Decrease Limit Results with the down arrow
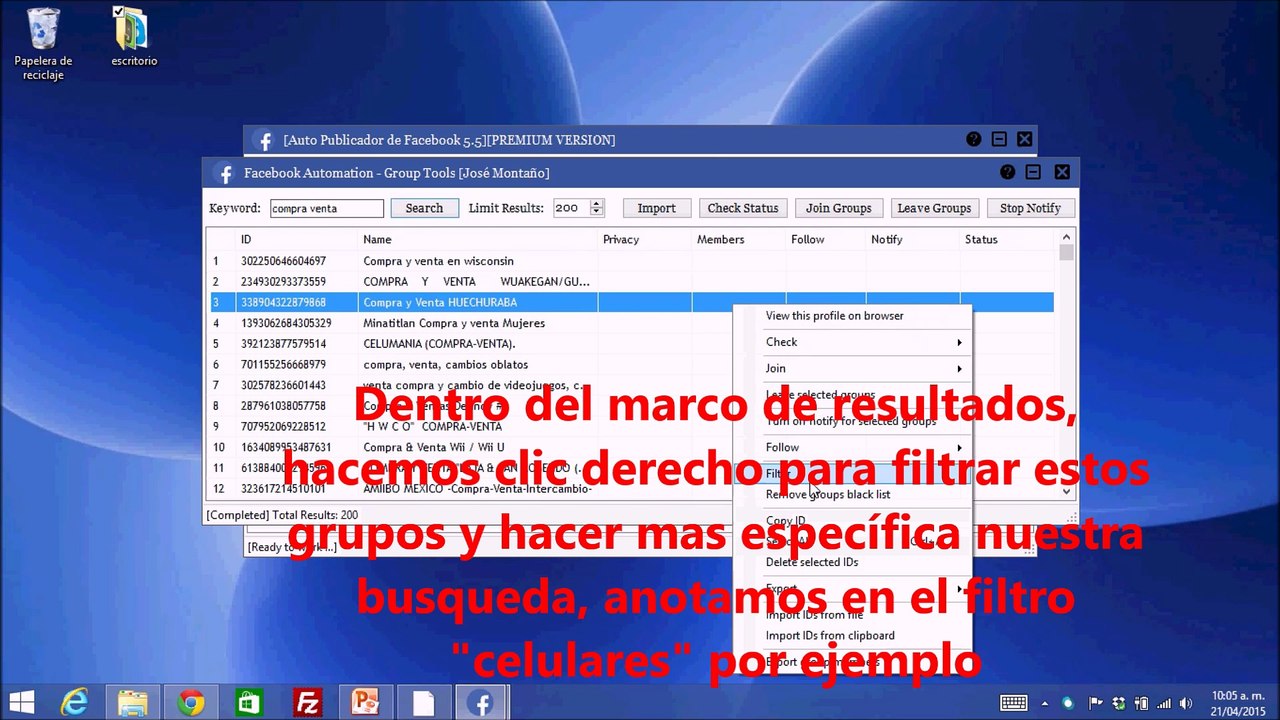The width and height of the screenshot is (1280, 720). pyautogui.click(x=597, y=212)
